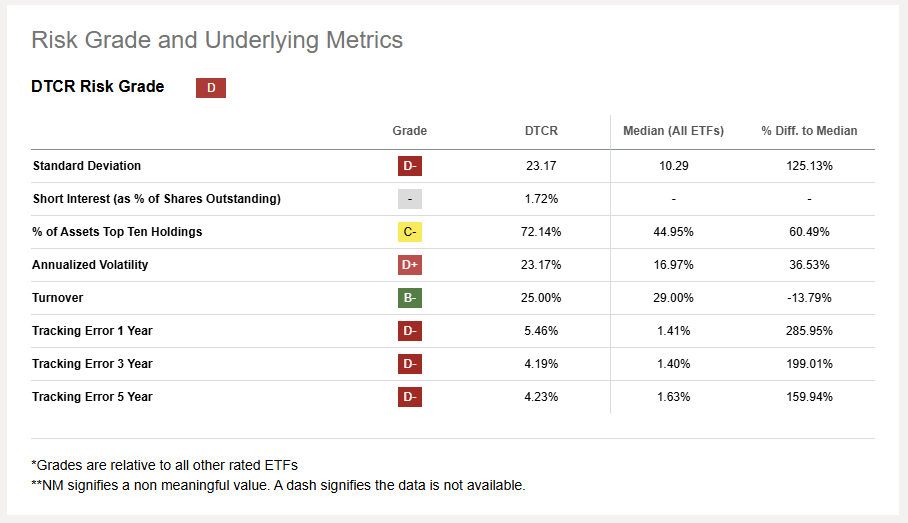Image resolution: width=908 pixels, height=523 pixels.
Task: Click the 285.95% difference value
Action: coord(809,331)
